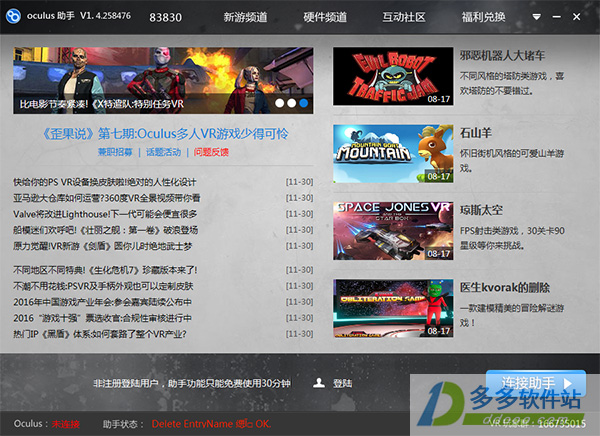Open the 医生kvorak的删除 game title
This screenshot has height=436, width=600.
pos(505,287)
